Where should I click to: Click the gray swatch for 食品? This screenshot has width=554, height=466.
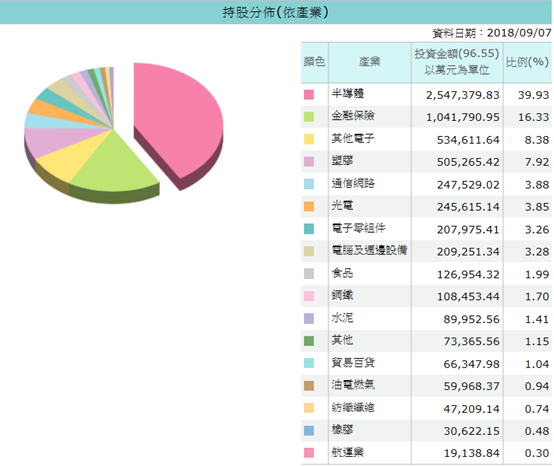(309, 274)
